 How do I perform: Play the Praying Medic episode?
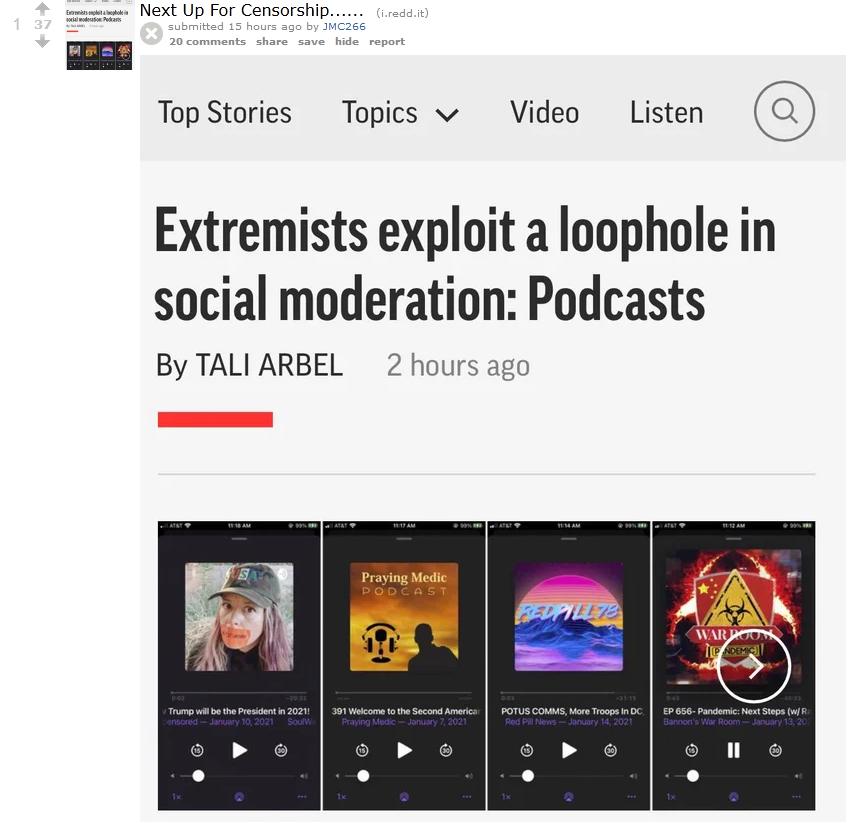click(x=404, y=750)
